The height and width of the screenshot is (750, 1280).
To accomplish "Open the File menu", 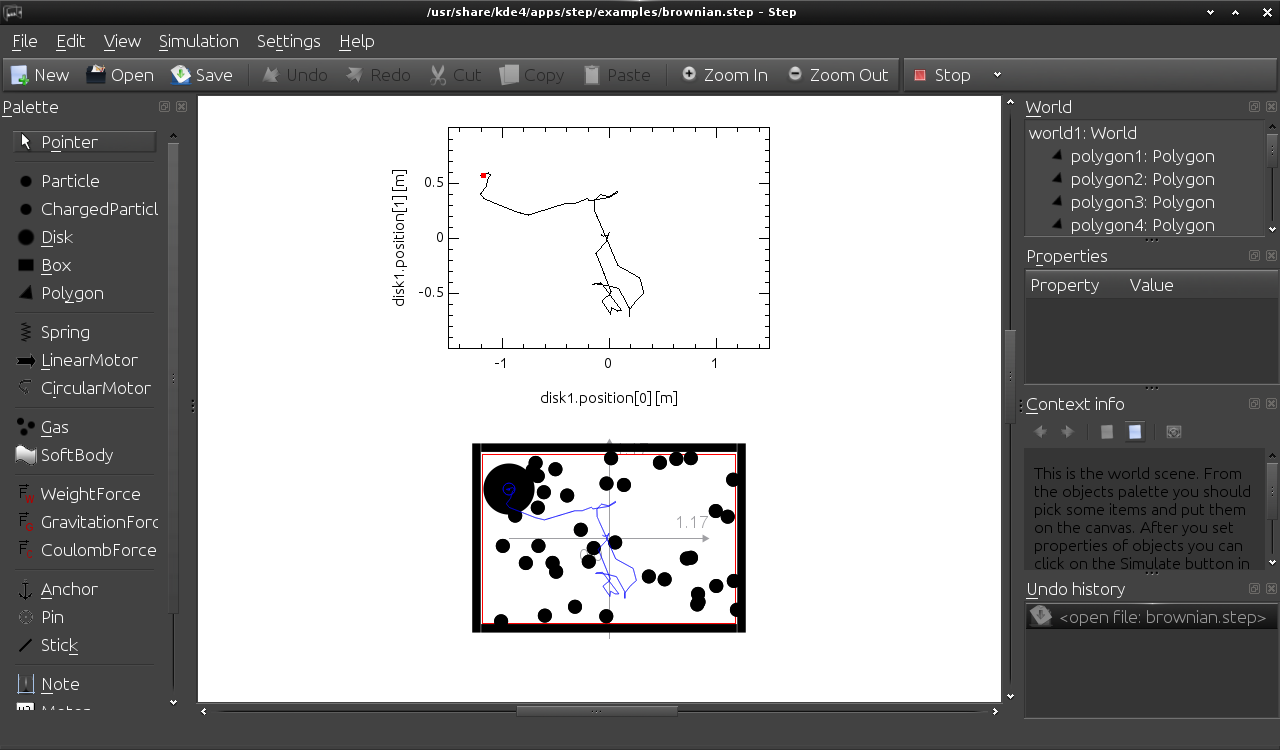I will point(25,41).
